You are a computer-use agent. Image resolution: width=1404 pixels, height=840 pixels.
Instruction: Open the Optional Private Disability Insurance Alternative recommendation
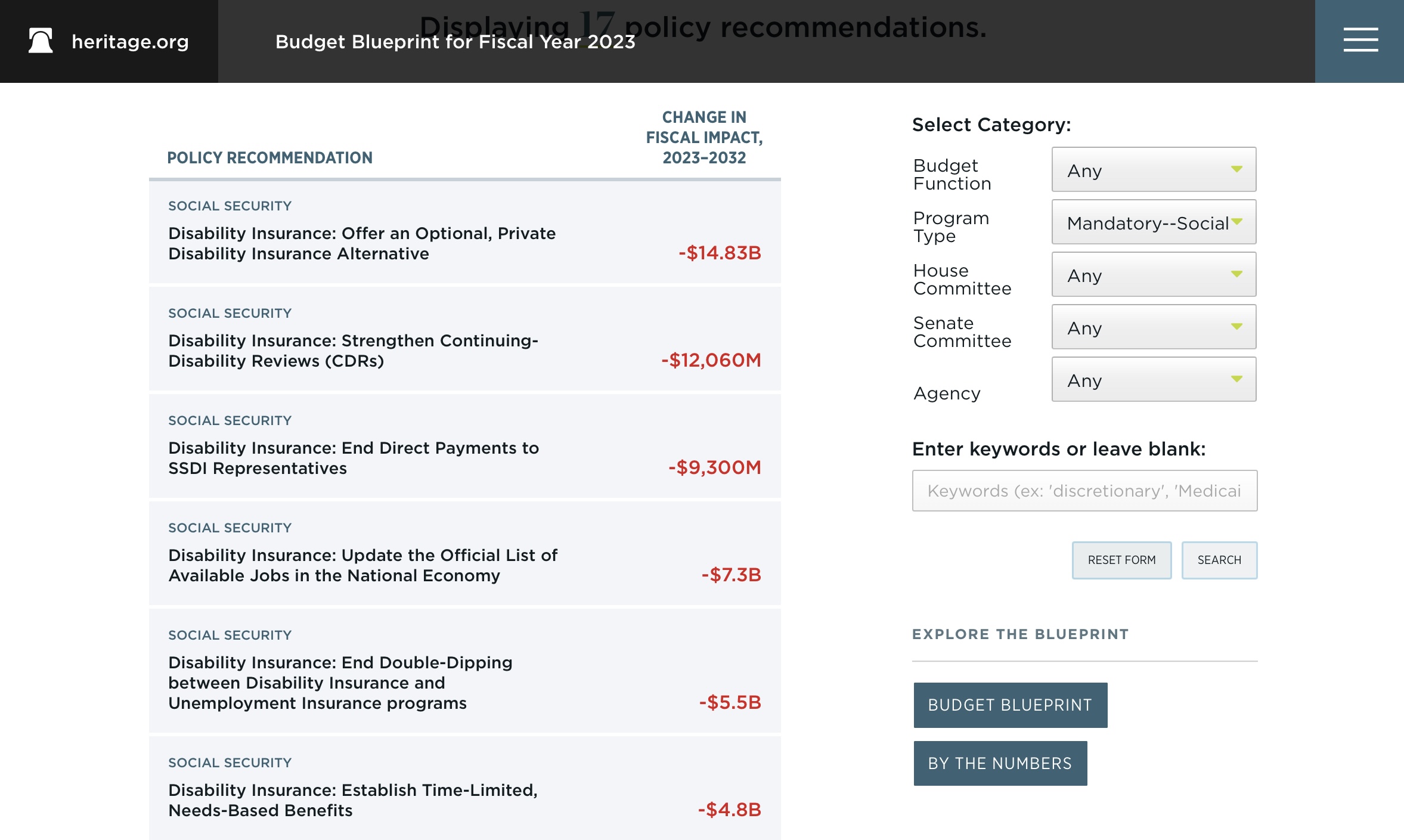click(361, 243)
